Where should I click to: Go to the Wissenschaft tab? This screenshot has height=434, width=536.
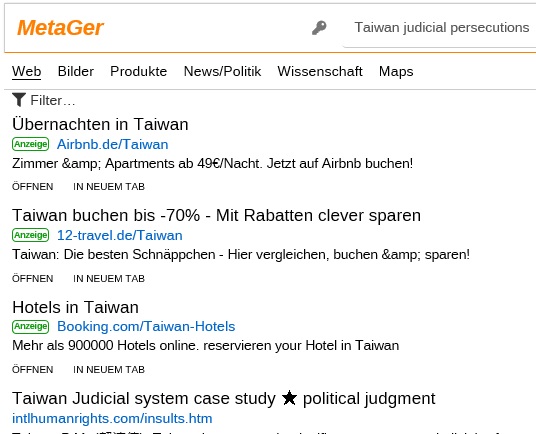pyautogui.click(x=320, y=71)
